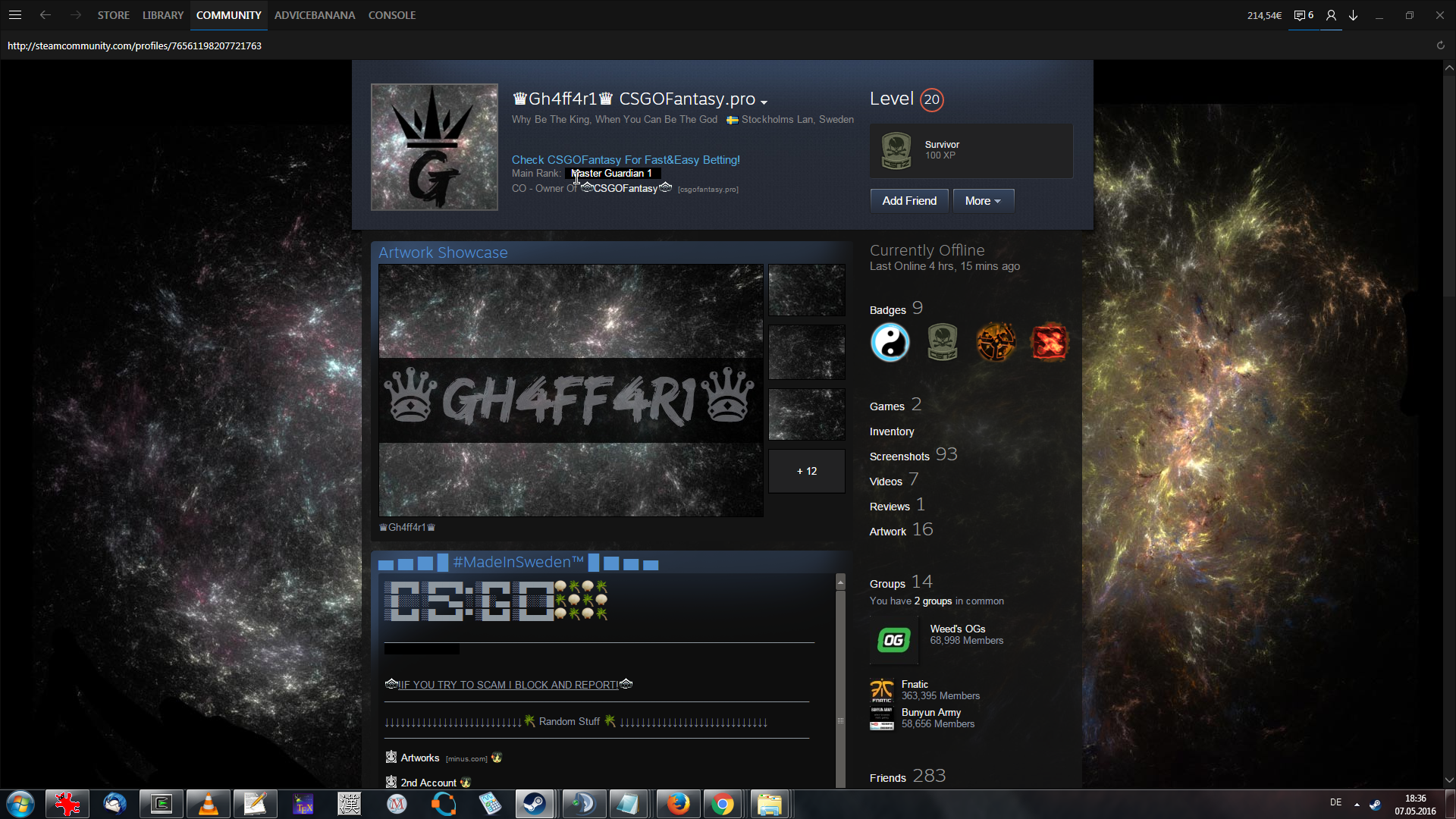Open the notifications speech-bubble icon

coord(1299,15)
